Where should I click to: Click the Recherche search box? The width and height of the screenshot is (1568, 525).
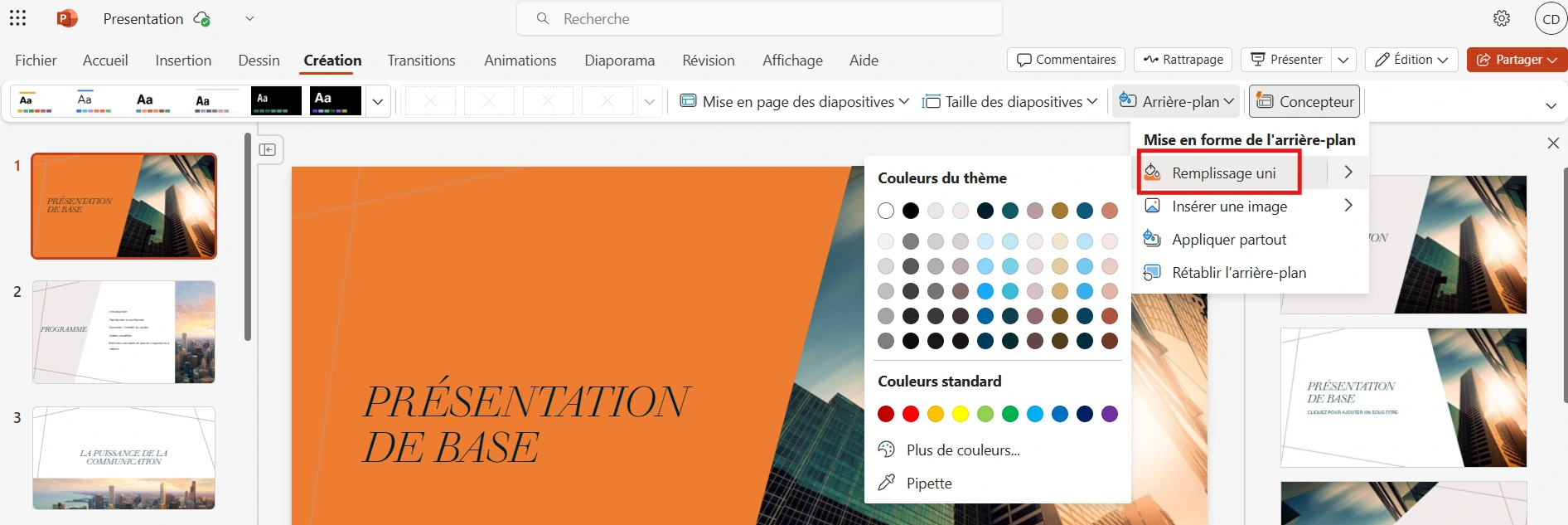pyautogui.click(x=759, y=18)
